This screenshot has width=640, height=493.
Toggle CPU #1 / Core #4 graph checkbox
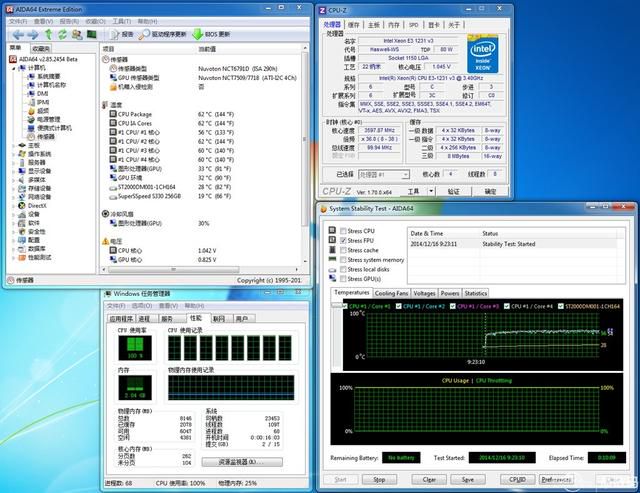[x=507, y=306]
